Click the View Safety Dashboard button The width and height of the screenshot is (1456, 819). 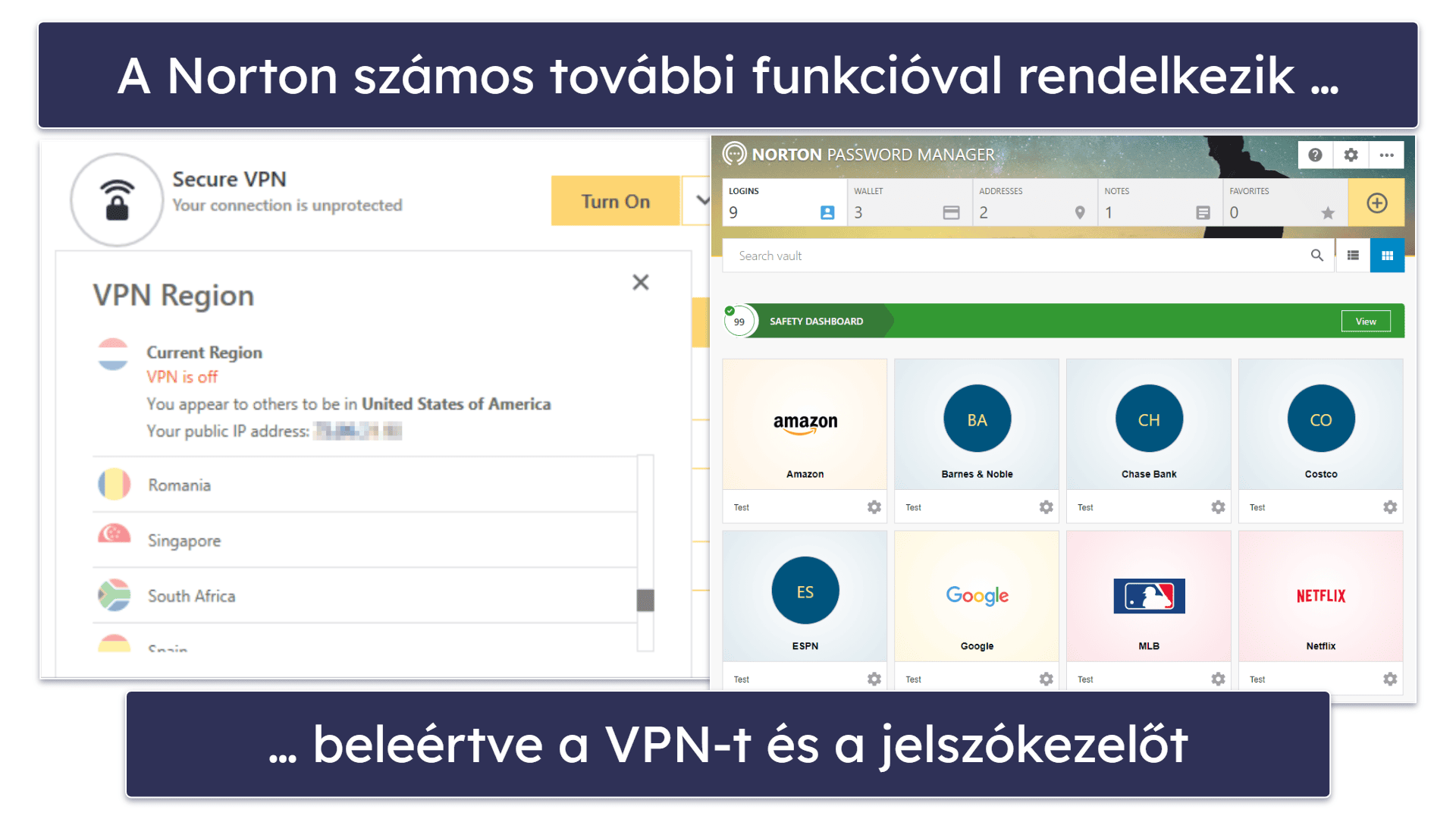pyautogui.click(x=1367, y=319)
